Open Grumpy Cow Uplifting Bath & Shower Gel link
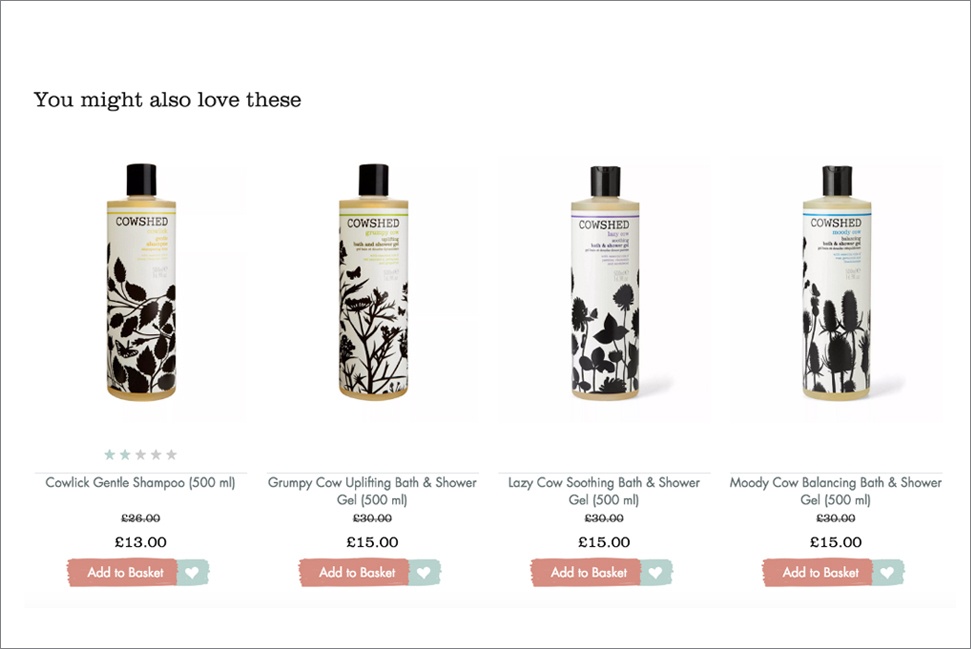The height and width of the screenshot is (649, 971). (372, 491)
